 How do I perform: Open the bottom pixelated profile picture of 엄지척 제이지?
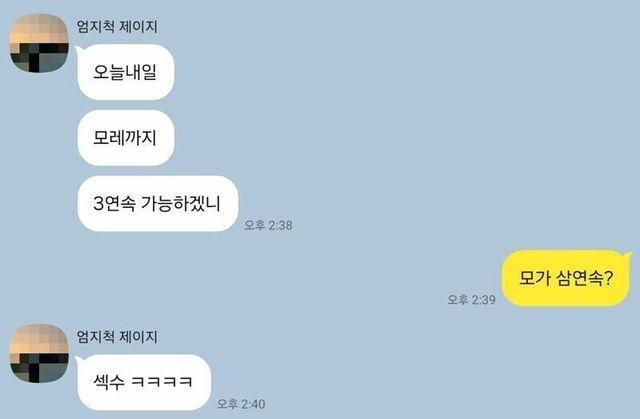coord(39,353)
